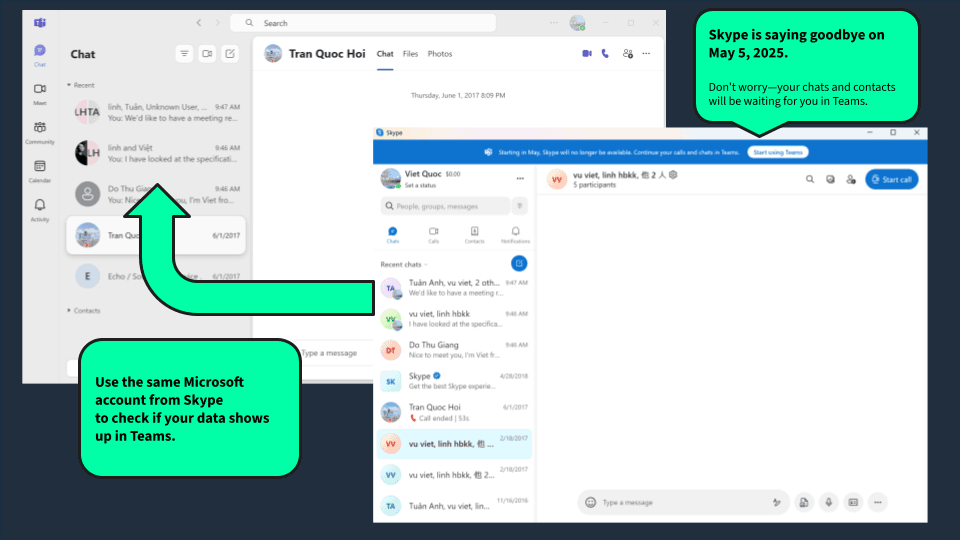The height and width of the screenshot is (540, 960).
Task: Expand the Contacts section in Teams
Action: click(84, 310)
